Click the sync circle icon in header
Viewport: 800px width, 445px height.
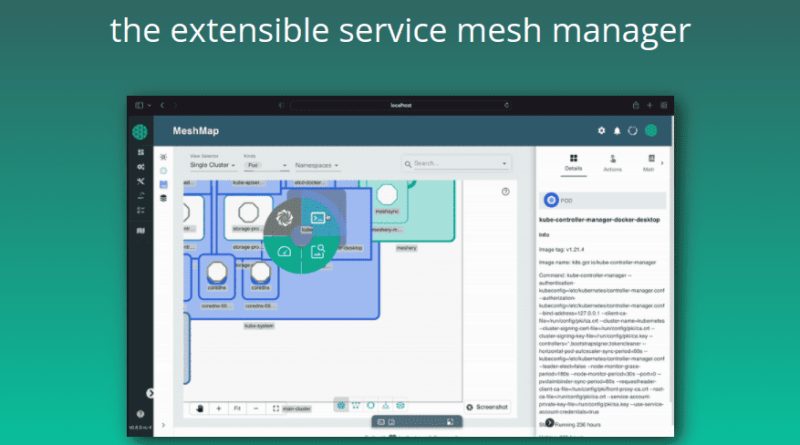coord(633,131)
